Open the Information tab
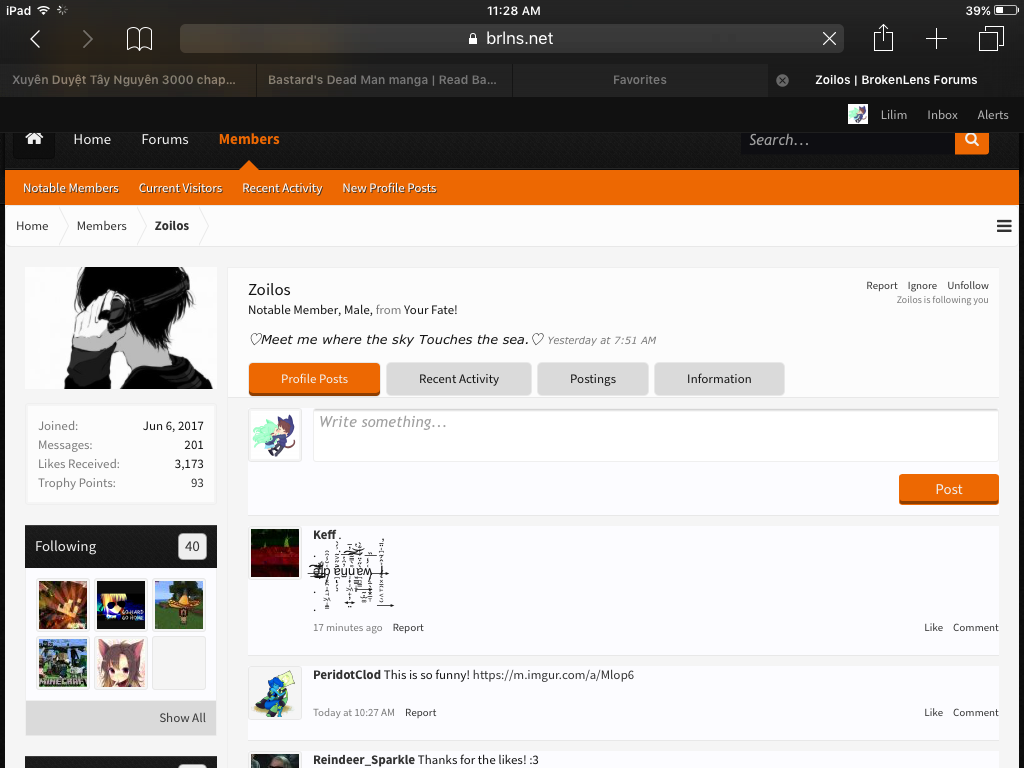 point(718,379)
